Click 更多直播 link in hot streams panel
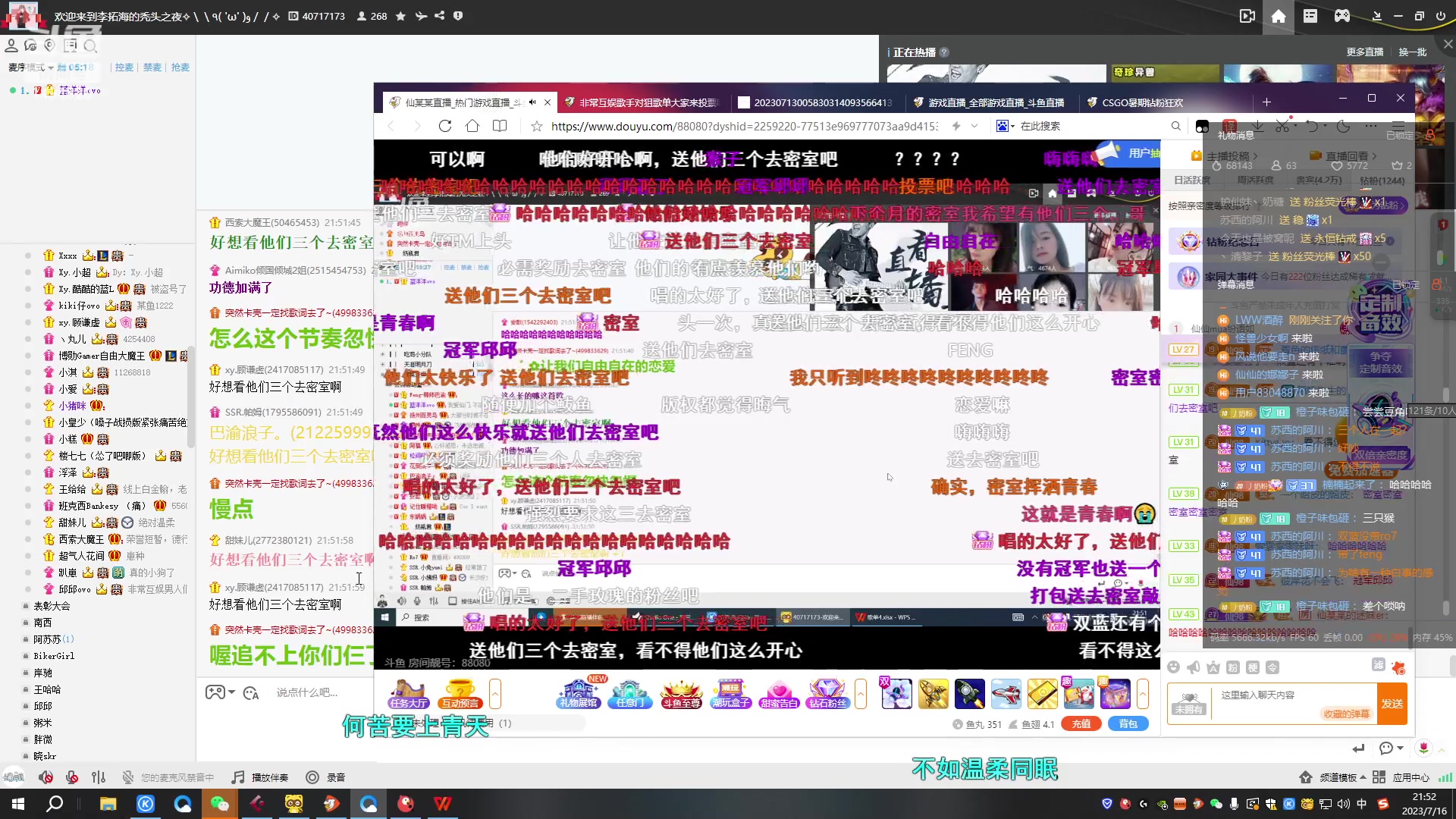The width and height of the screenshot is (1456, 819). click(x=1365, y=52)
